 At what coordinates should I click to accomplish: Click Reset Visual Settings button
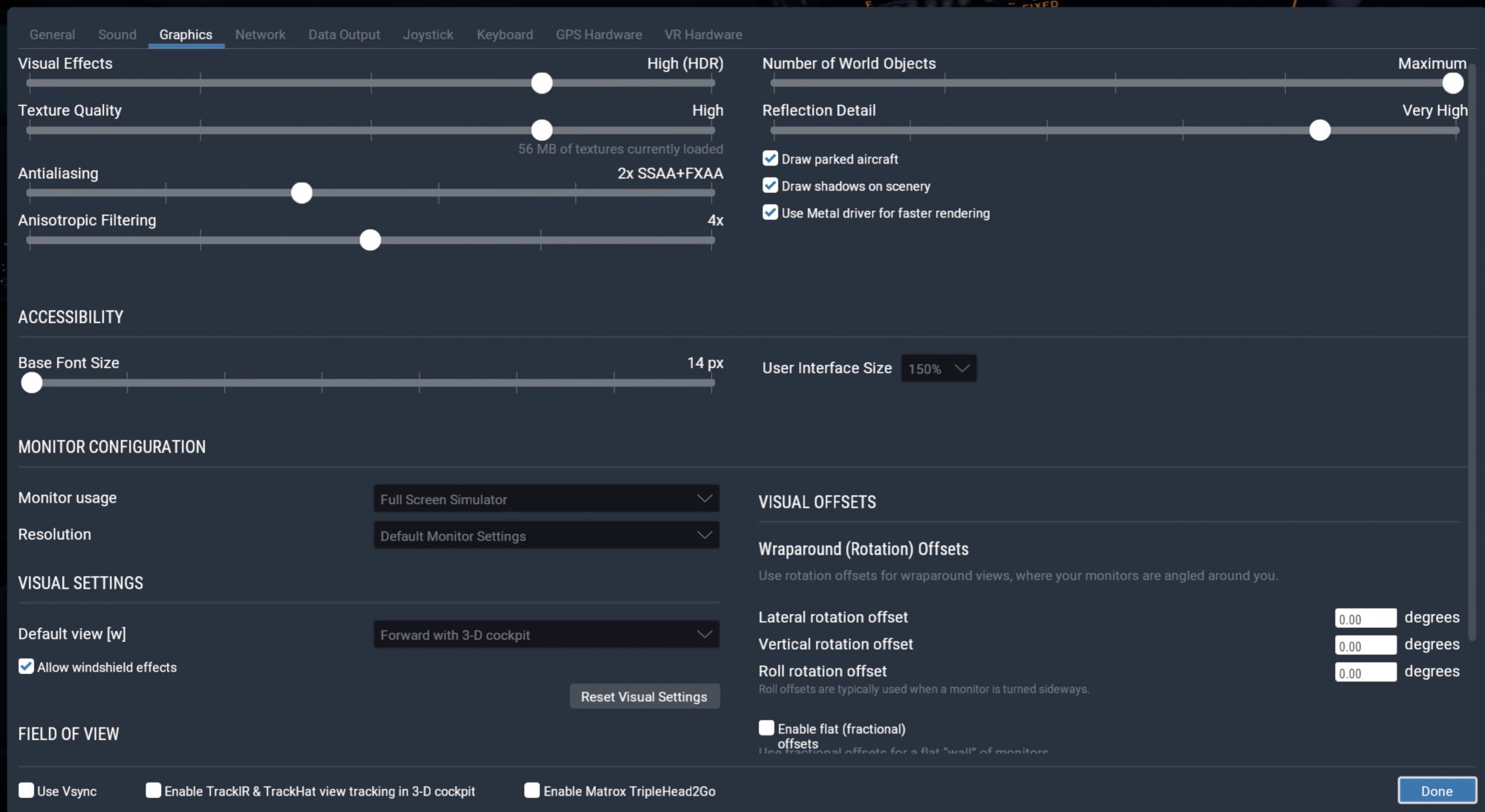(644, 696)
